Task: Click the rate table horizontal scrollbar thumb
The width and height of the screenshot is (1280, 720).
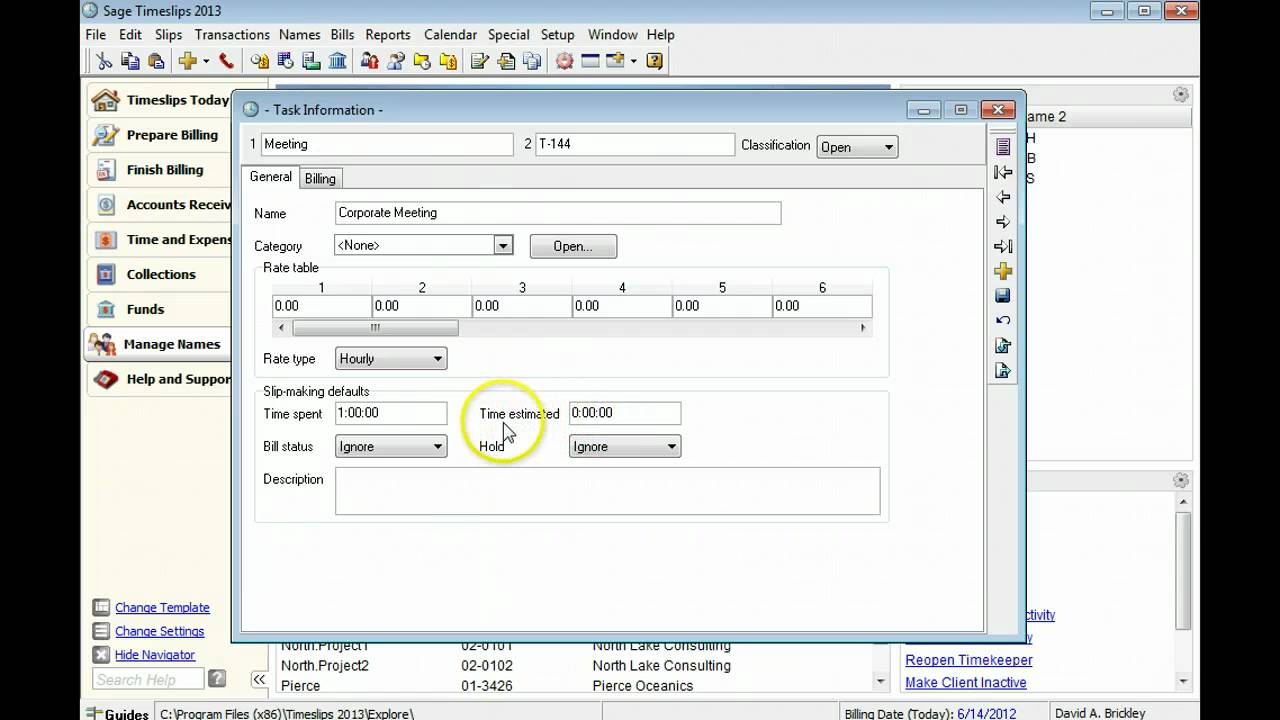Action: point(375,328)
